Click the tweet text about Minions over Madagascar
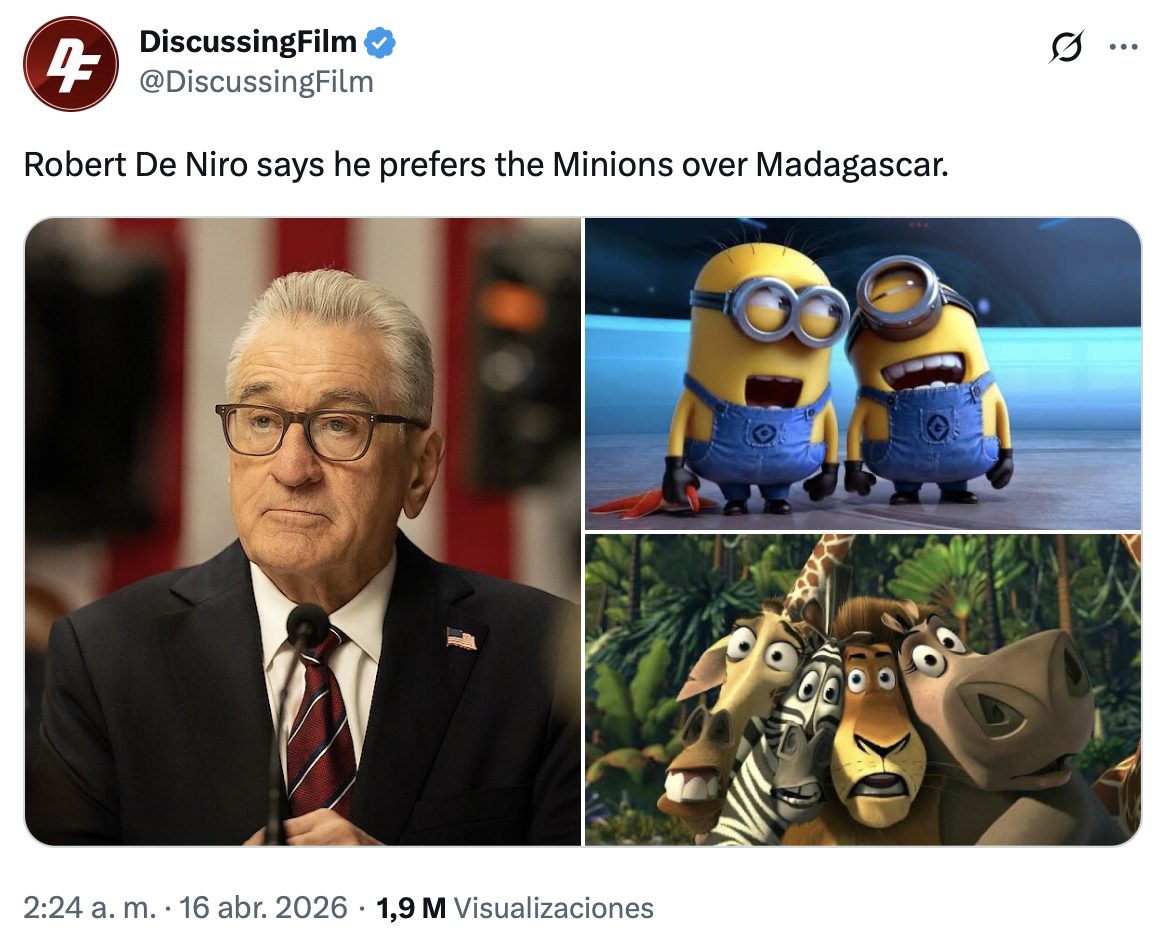Viewport: 1164px width, 944px height. [x=486, y=164]
